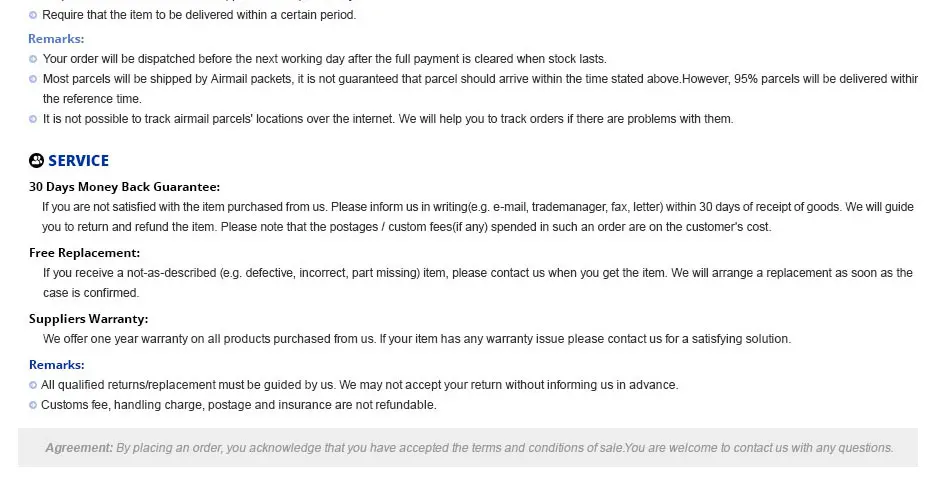Click the "Remarks:" label above the returns note
This screenshot has height=499, width=930.
(x=56, y=365)
